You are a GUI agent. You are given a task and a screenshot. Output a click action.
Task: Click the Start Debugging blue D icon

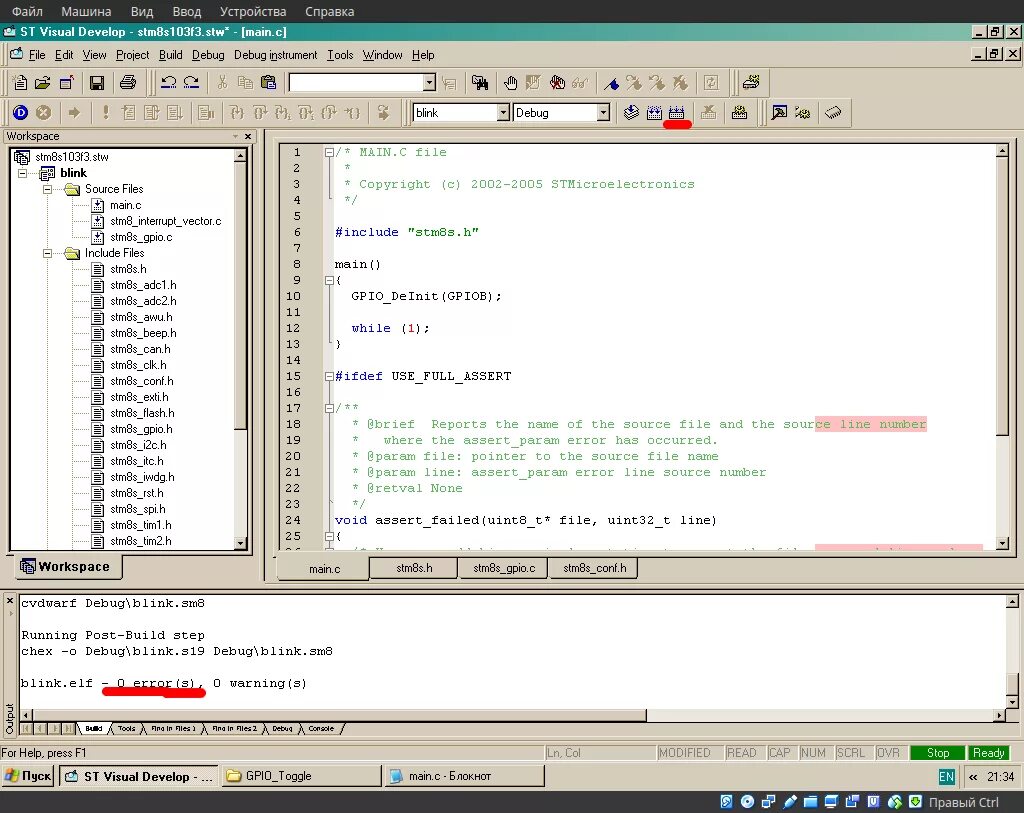[x=20, y=113]
